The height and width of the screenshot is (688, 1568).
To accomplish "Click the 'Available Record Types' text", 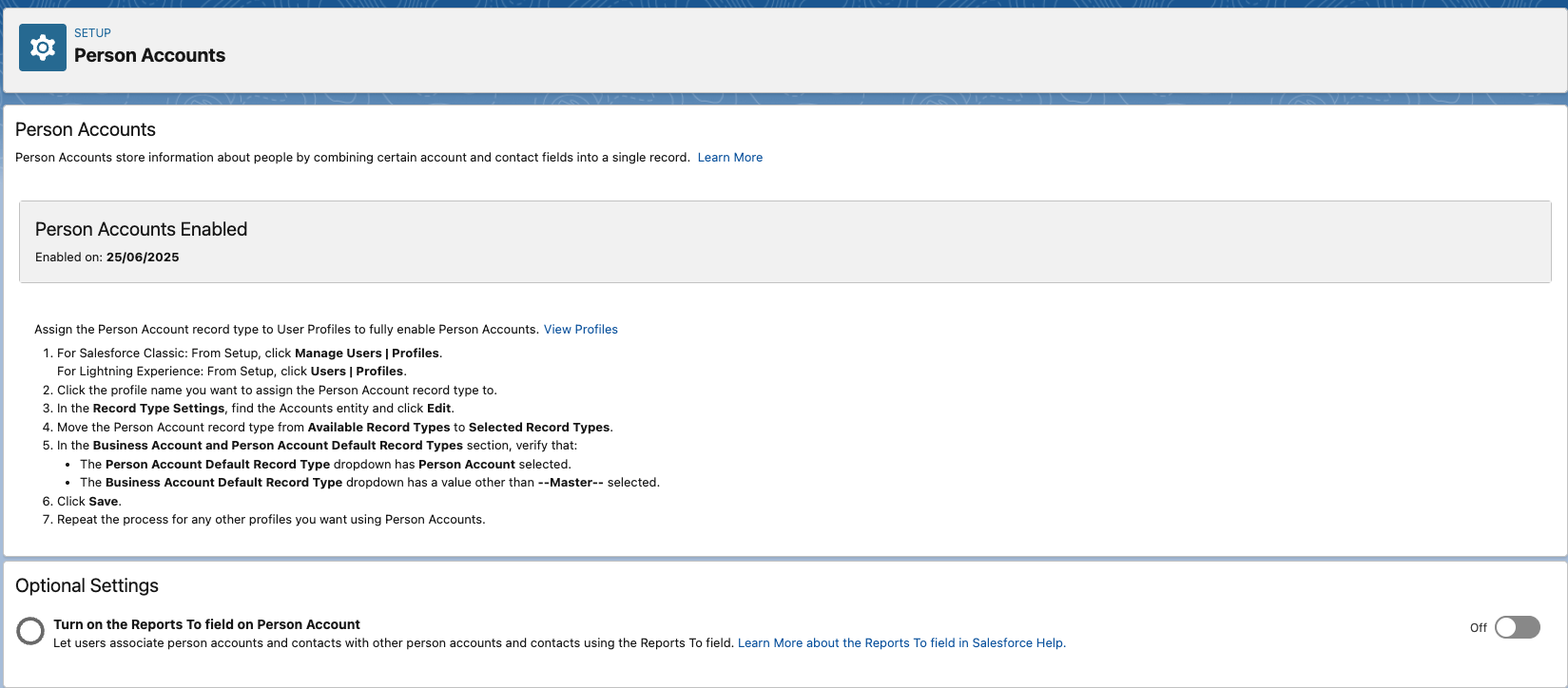I will [x=378, y=428].
